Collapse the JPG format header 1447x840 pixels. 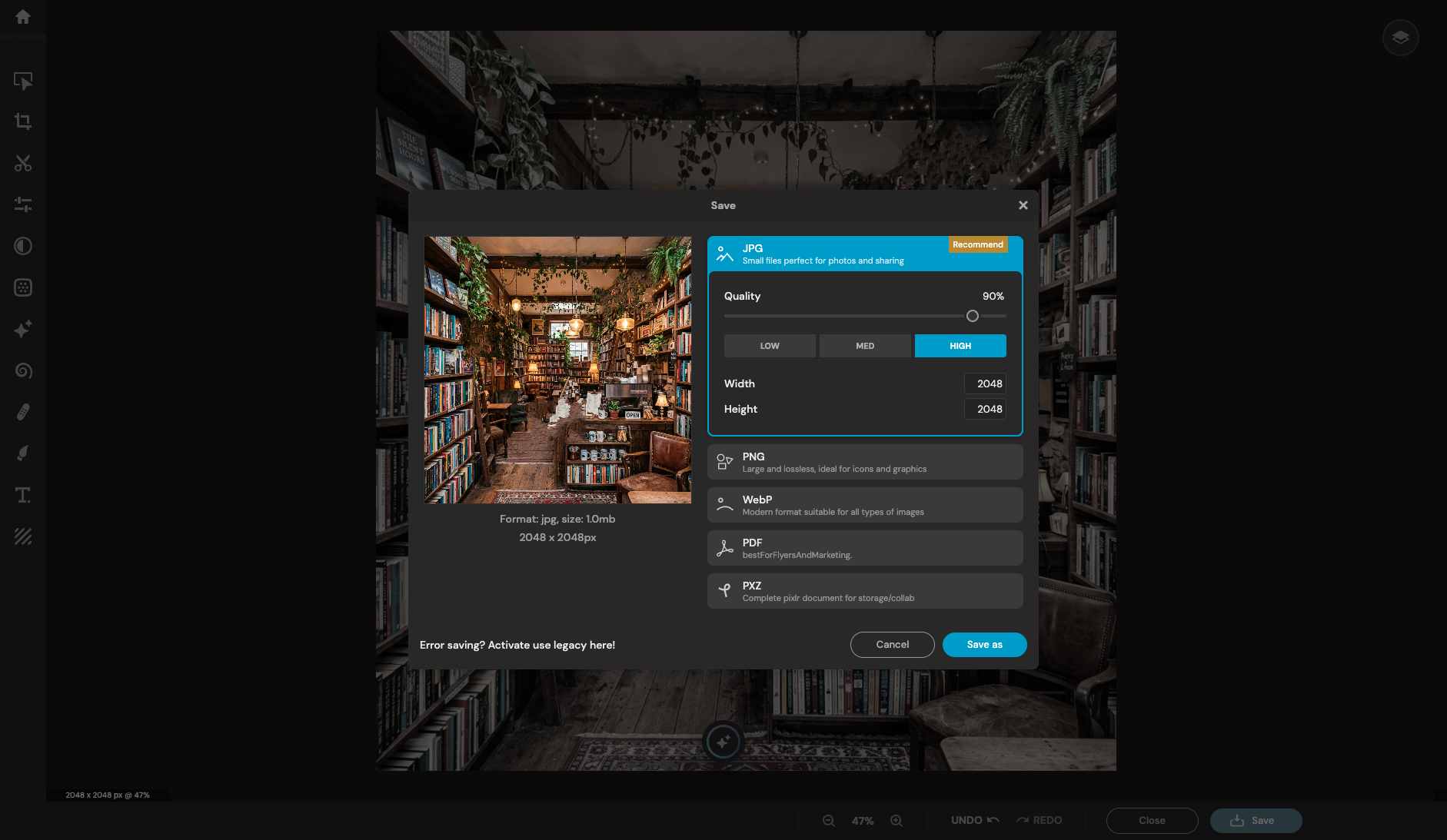click(865, 254)
